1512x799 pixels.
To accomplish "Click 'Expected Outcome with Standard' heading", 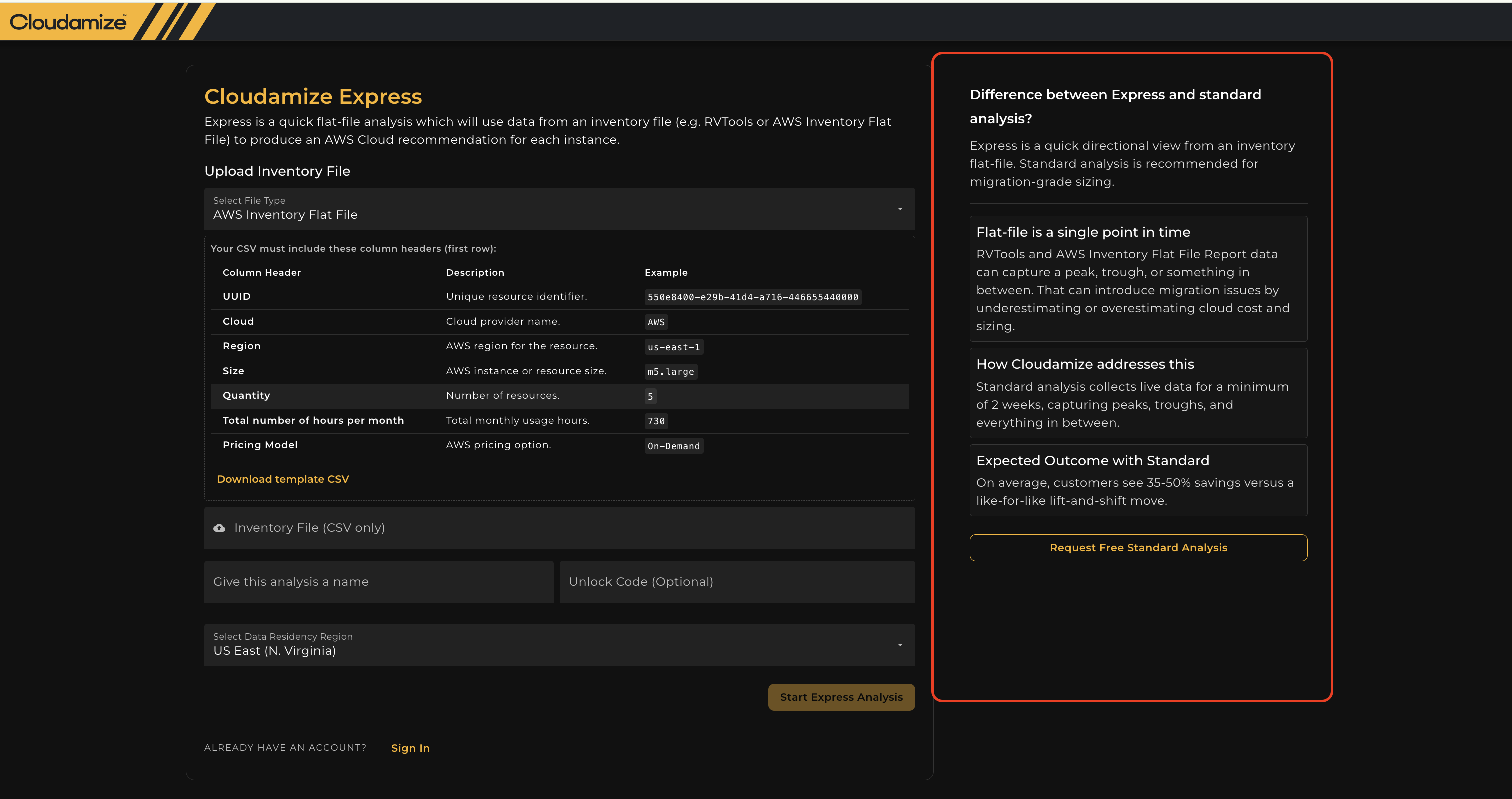I will pos(1092,461).
